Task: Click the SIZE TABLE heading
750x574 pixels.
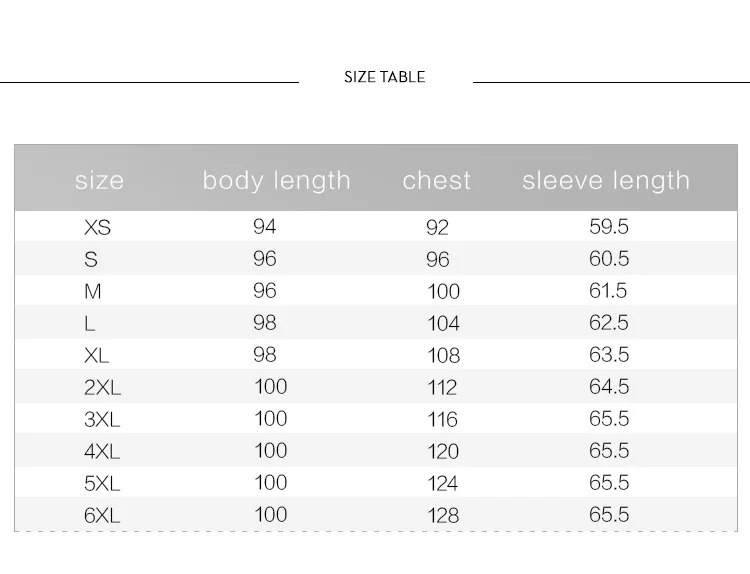Action: click(x=385, y=77)
